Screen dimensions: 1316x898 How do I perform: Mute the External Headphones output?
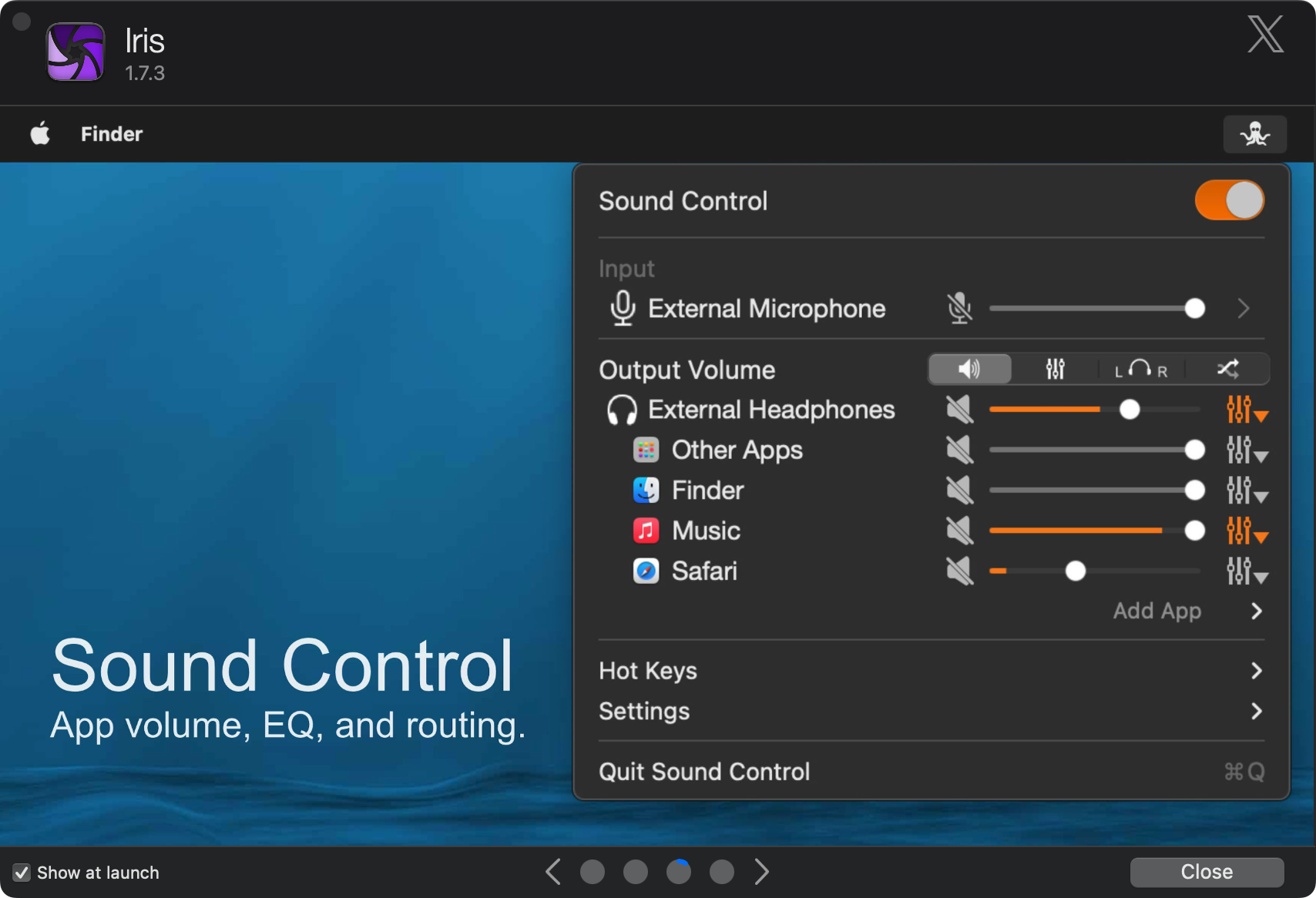click(959, 410)
